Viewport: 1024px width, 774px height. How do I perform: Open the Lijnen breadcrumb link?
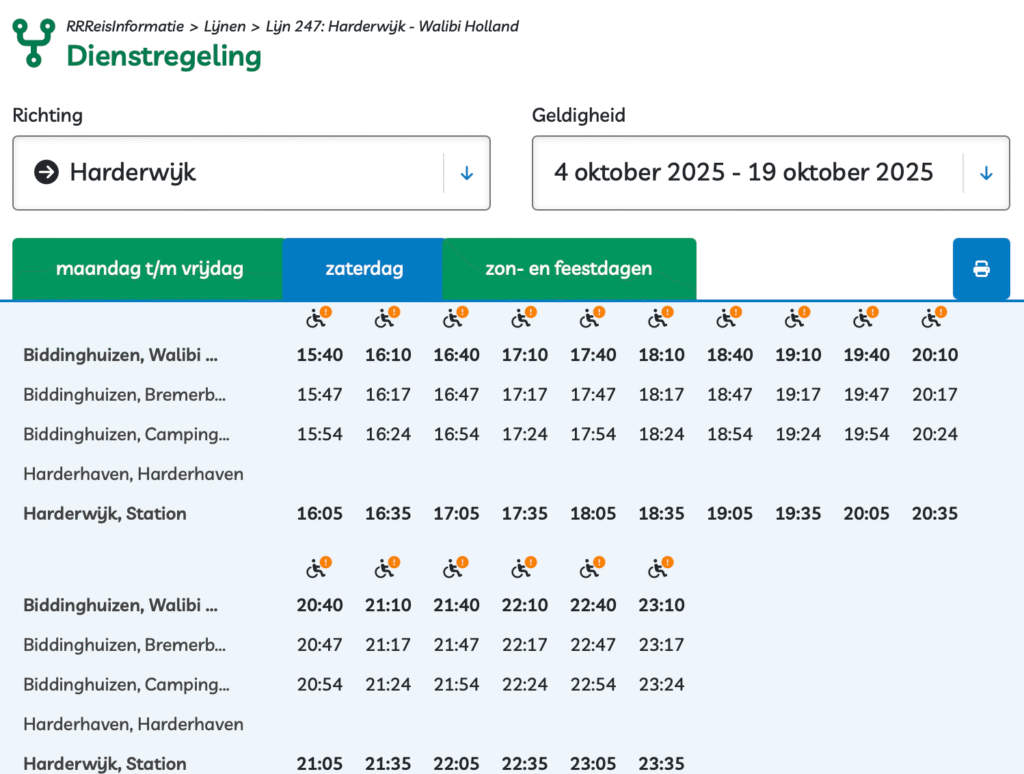coord(226,27)
